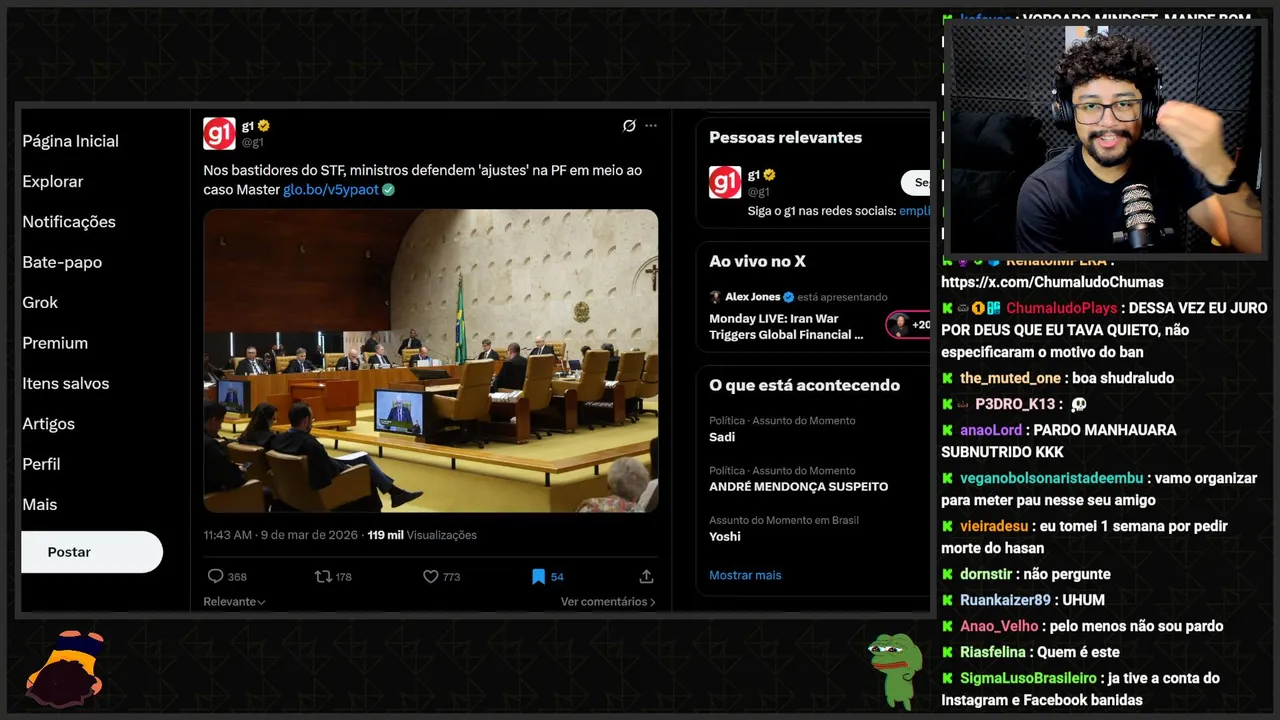Click the webcam feed of the streamer

coord(1104,139)
